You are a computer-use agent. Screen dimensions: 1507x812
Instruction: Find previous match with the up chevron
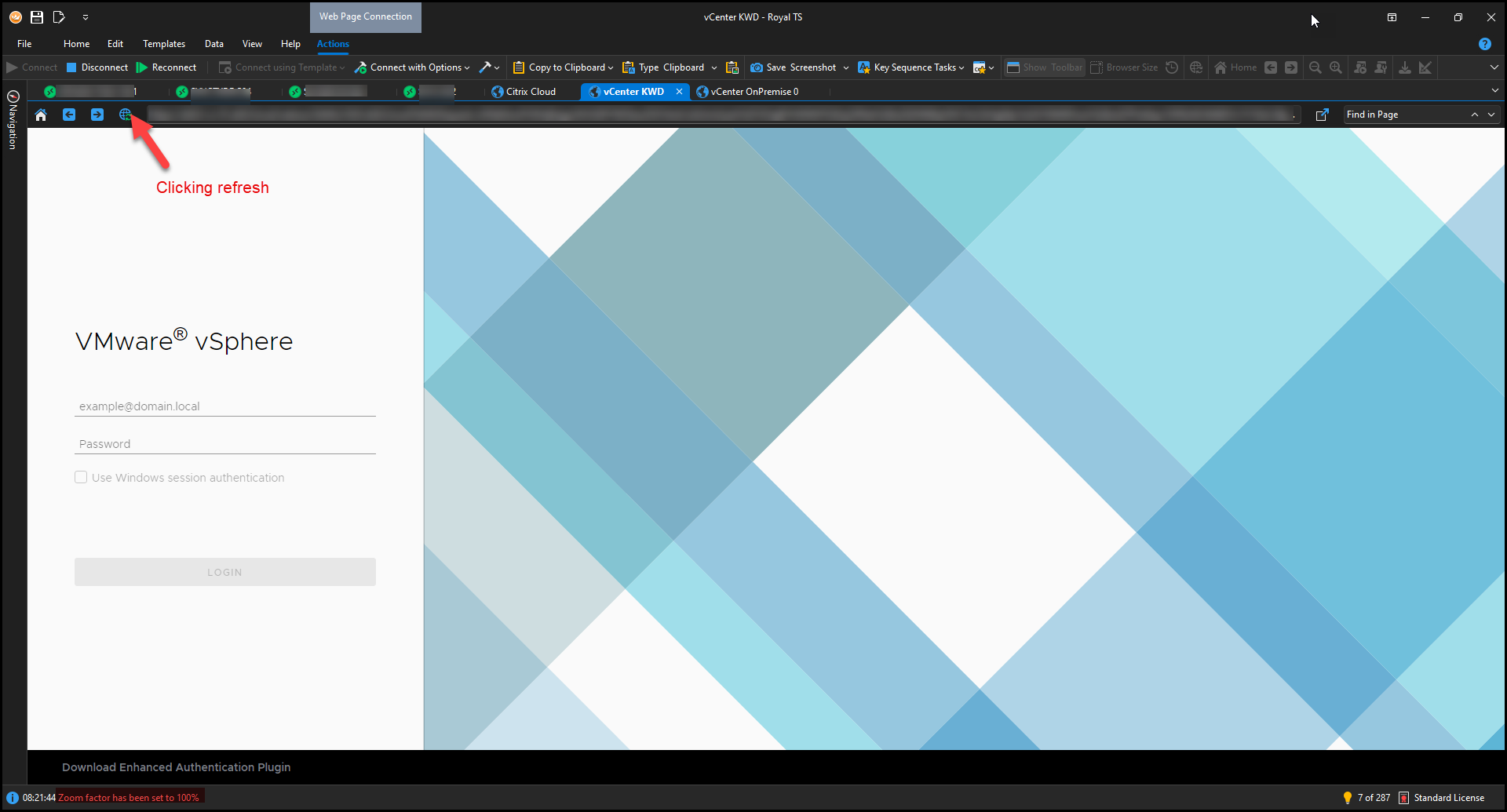point(1475,115)
